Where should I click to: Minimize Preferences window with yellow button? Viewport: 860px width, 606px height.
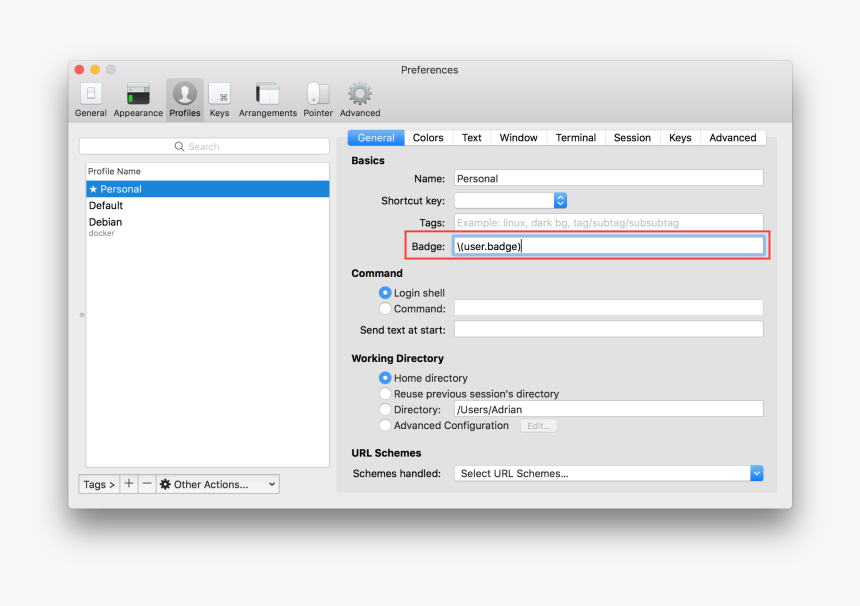point(95,70)
